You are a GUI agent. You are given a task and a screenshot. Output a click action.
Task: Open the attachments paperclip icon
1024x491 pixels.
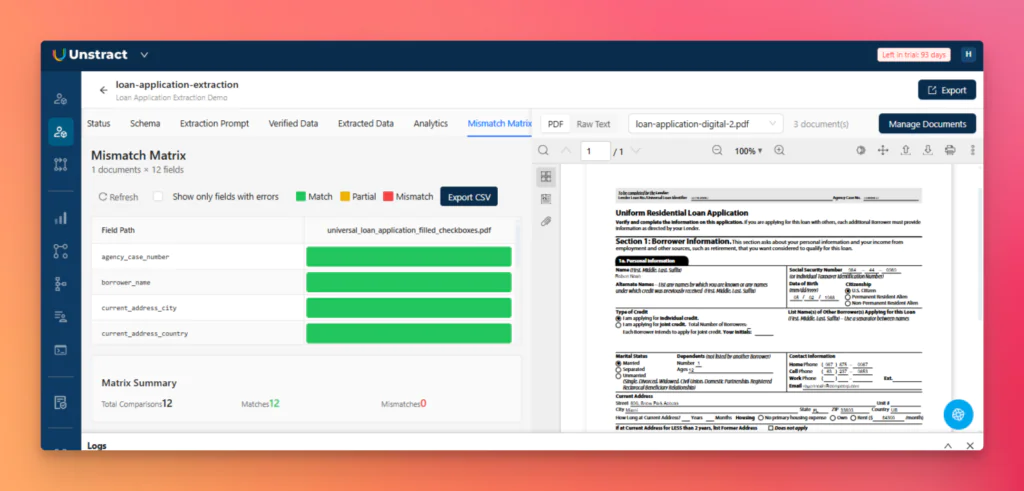546,221
